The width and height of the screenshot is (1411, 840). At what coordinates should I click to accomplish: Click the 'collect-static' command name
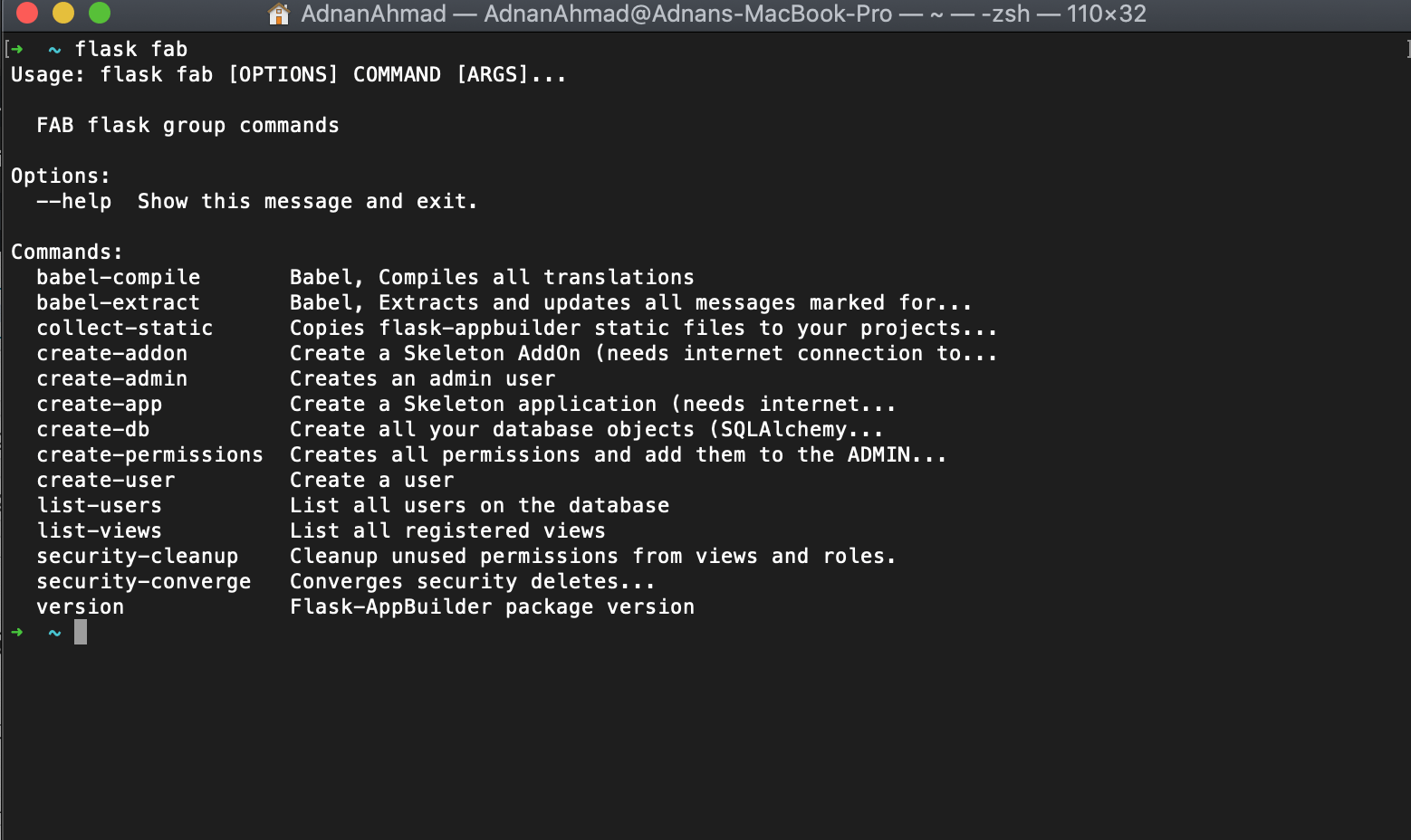(125, 328)
